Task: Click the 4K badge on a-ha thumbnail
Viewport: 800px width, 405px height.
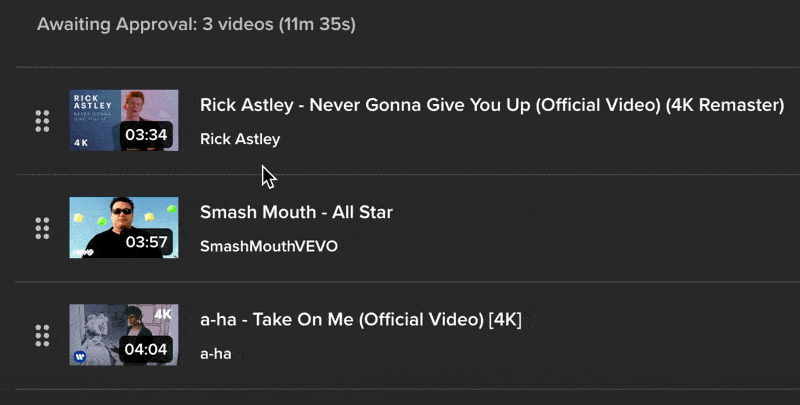Action: [x=163, y=314]
